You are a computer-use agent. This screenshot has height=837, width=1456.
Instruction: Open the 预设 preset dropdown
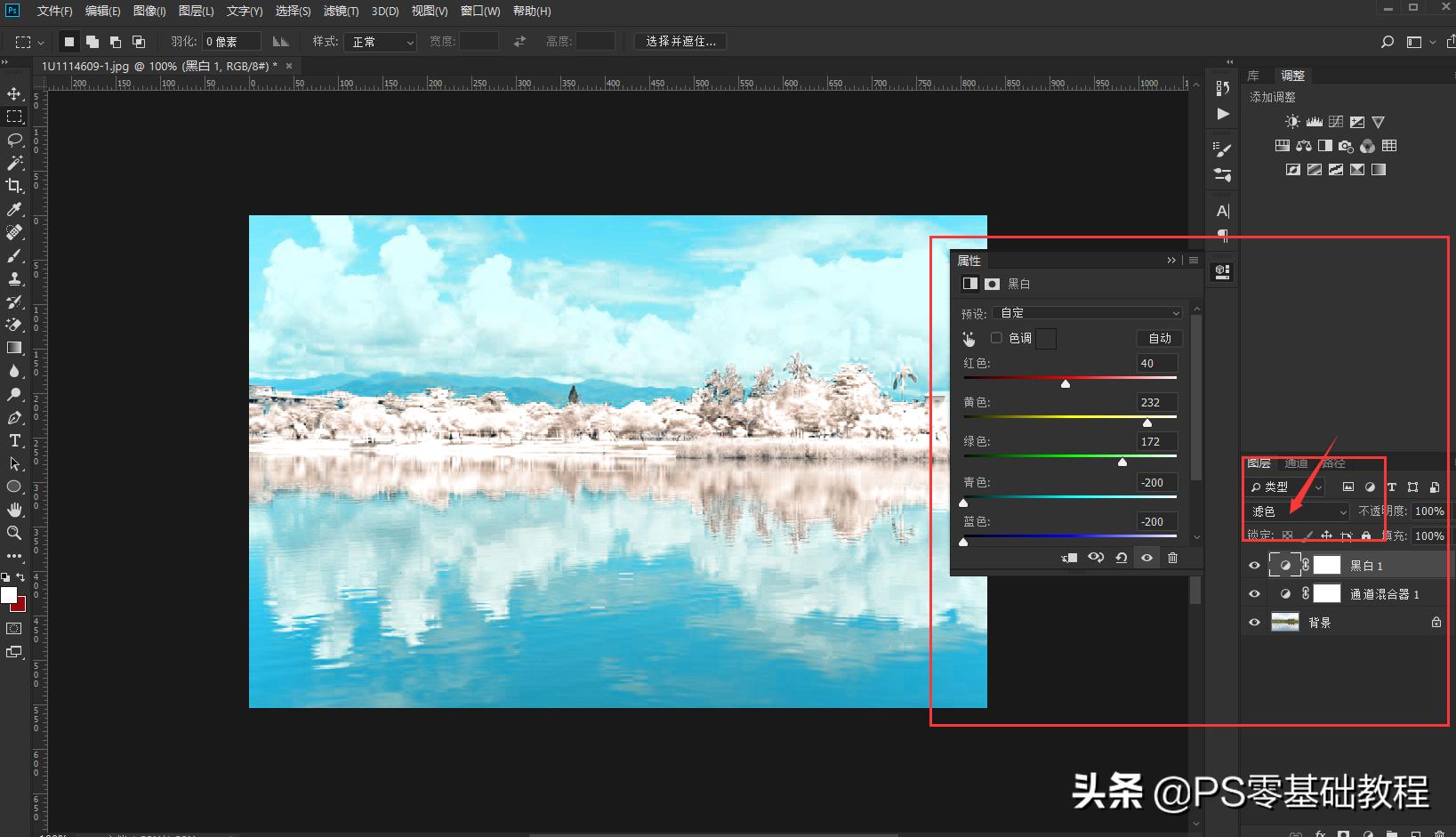[1088, 313]
